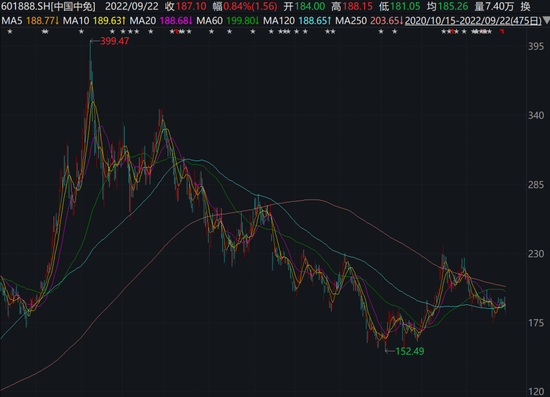The image size is (550, 397).
Task: Click the 230 price axis label
Action: [536, 254]
